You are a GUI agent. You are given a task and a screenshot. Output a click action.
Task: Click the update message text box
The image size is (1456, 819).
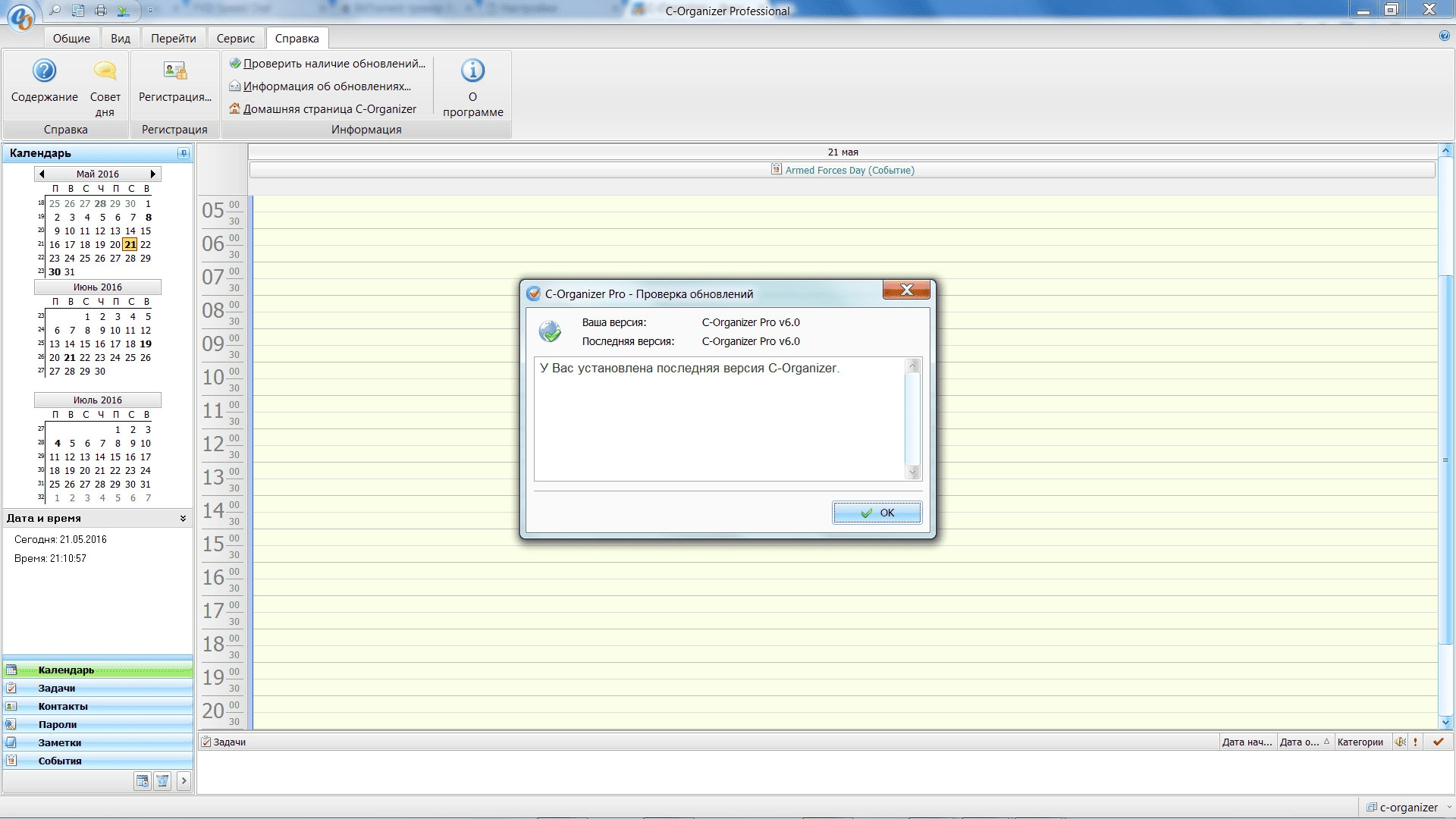[x=720, y=419]
